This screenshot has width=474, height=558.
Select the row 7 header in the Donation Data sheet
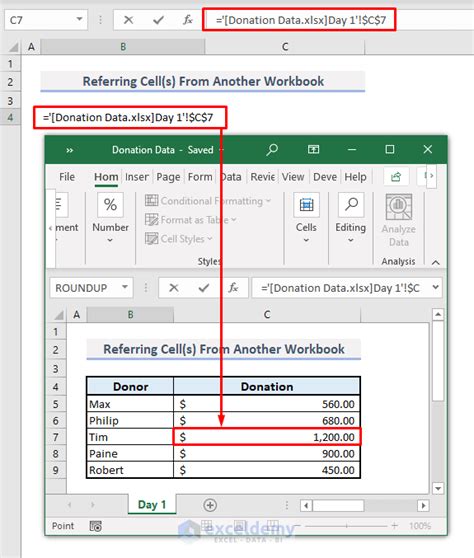pyautogui.click(x=56, y=437)
